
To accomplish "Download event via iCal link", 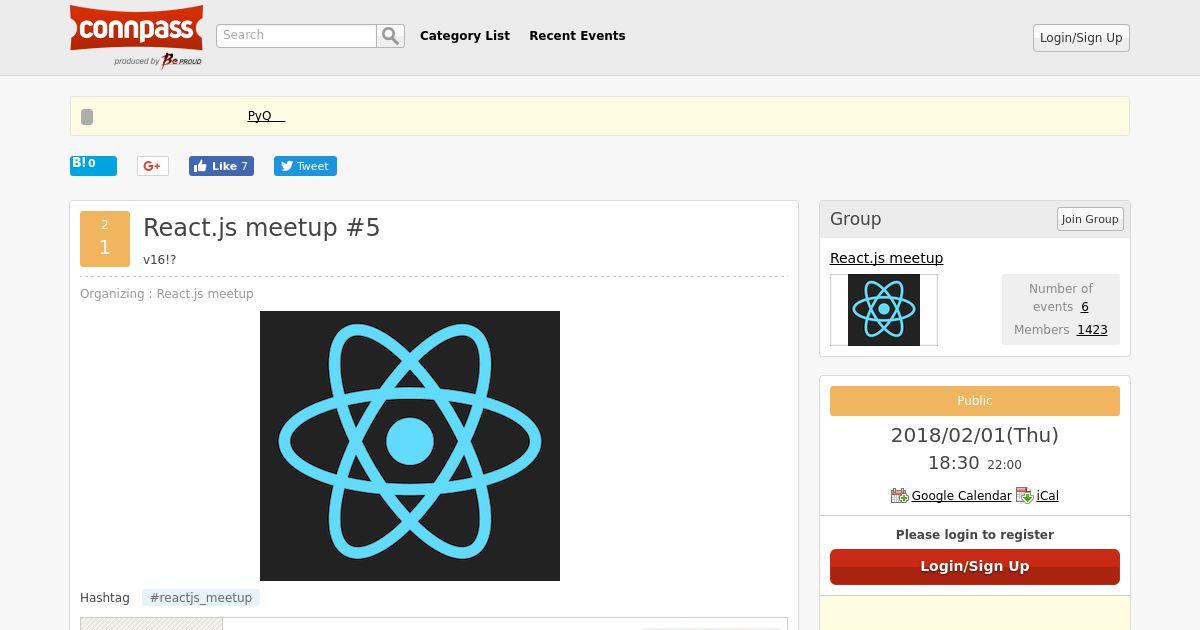I will coord(1047,496).
